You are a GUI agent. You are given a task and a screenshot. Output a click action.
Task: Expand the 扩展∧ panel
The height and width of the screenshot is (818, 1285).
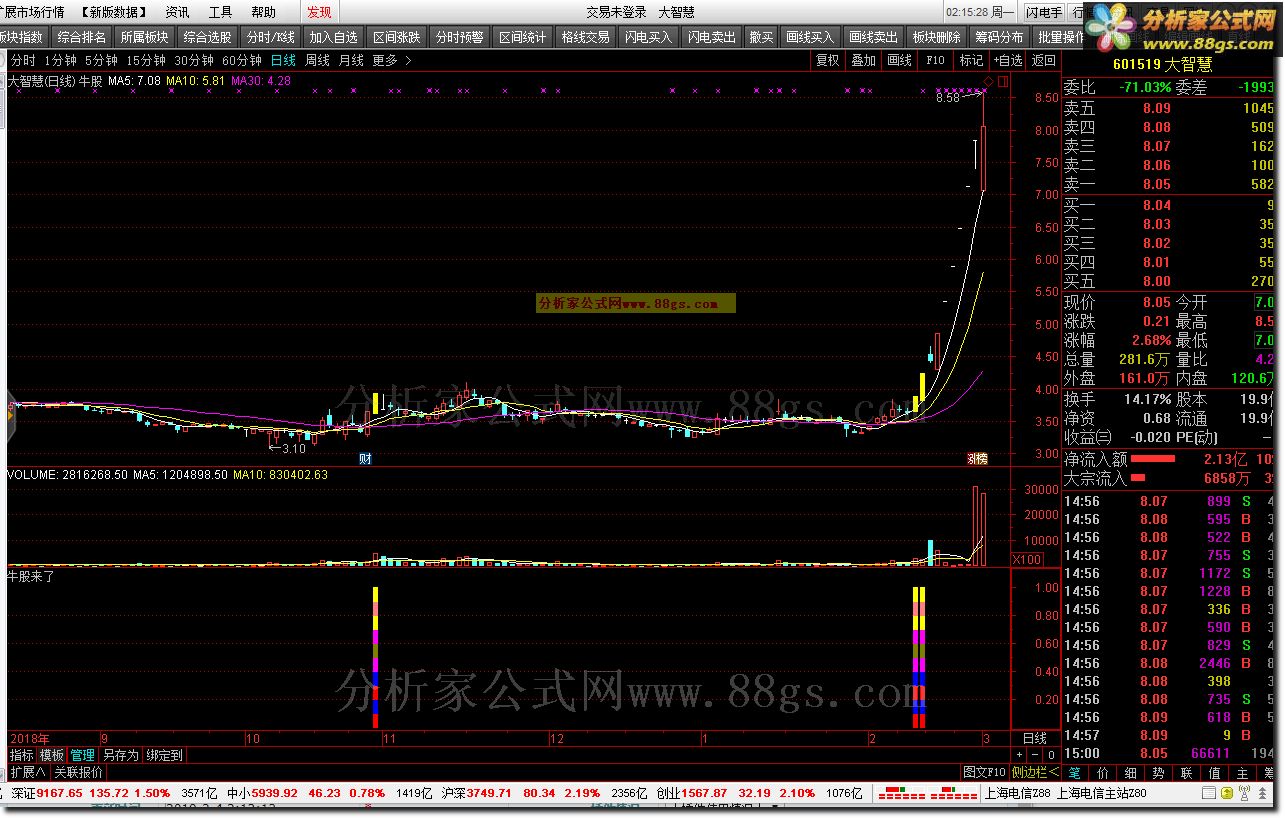(x=29, y=772)
